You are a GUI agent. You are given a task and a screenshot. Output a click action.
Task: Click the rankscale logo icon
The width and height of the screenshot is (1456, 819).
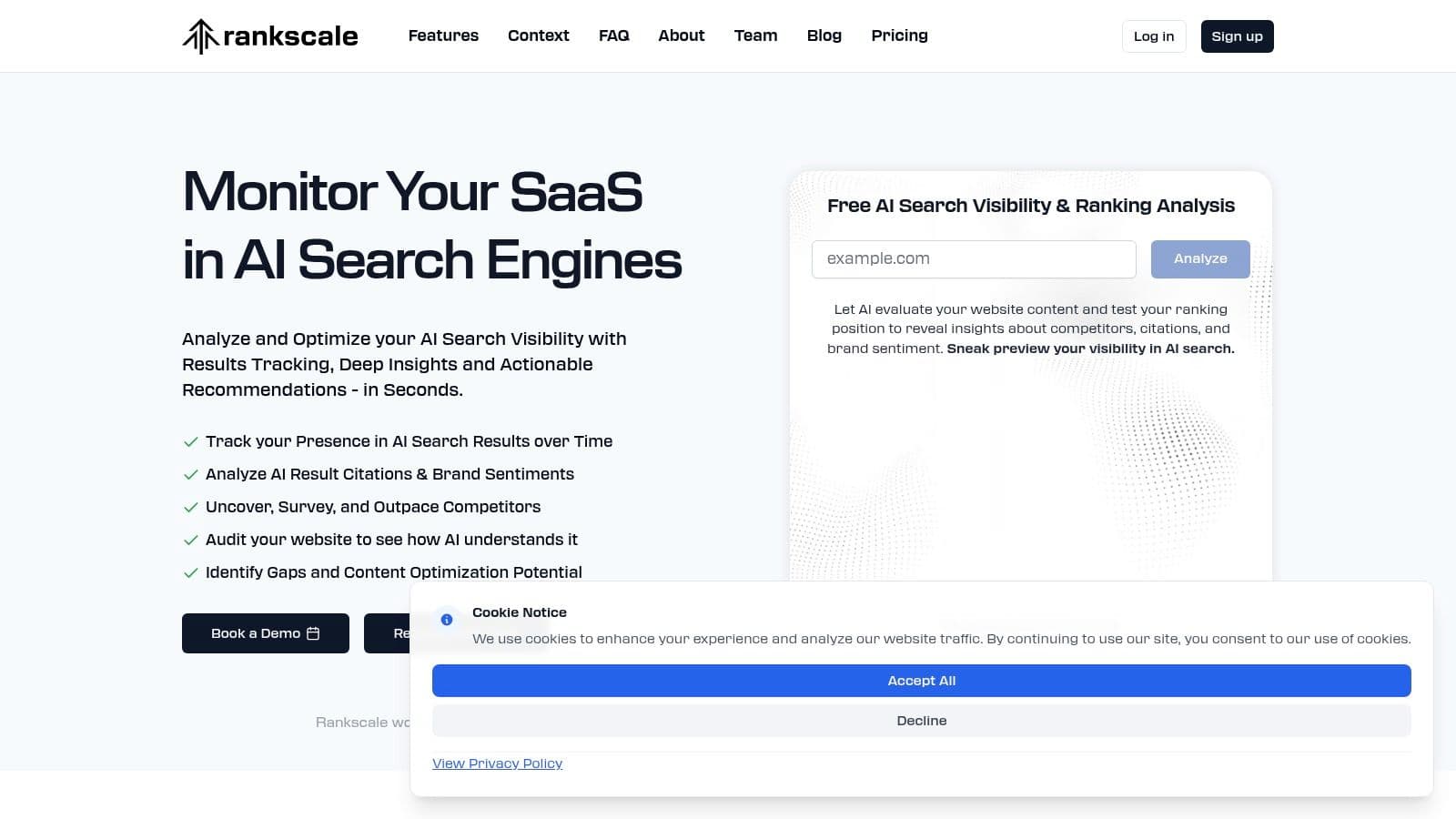(x=202, y=35)
